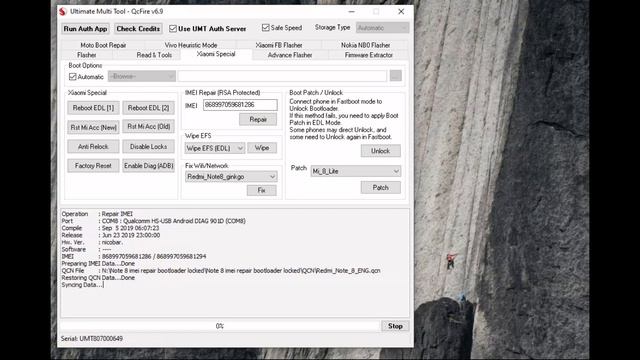Open Redmi_Note8_ginkgo model dropdown
The width and height of the screenshot is (640, 360).
pyautogui.click(x=231, y=177)
